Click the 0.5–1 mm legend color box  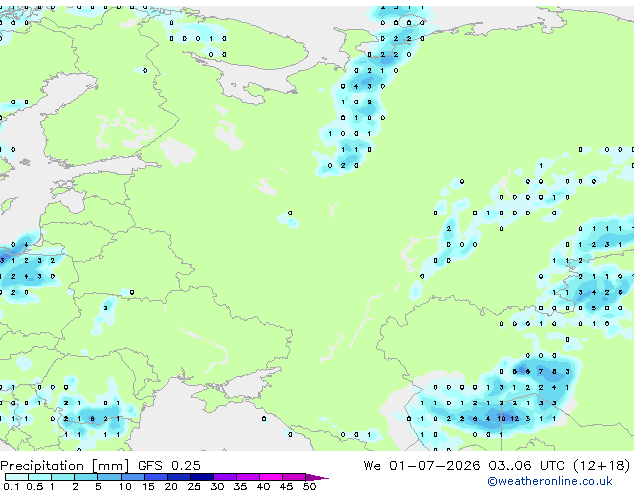click(x=40, y=477)
